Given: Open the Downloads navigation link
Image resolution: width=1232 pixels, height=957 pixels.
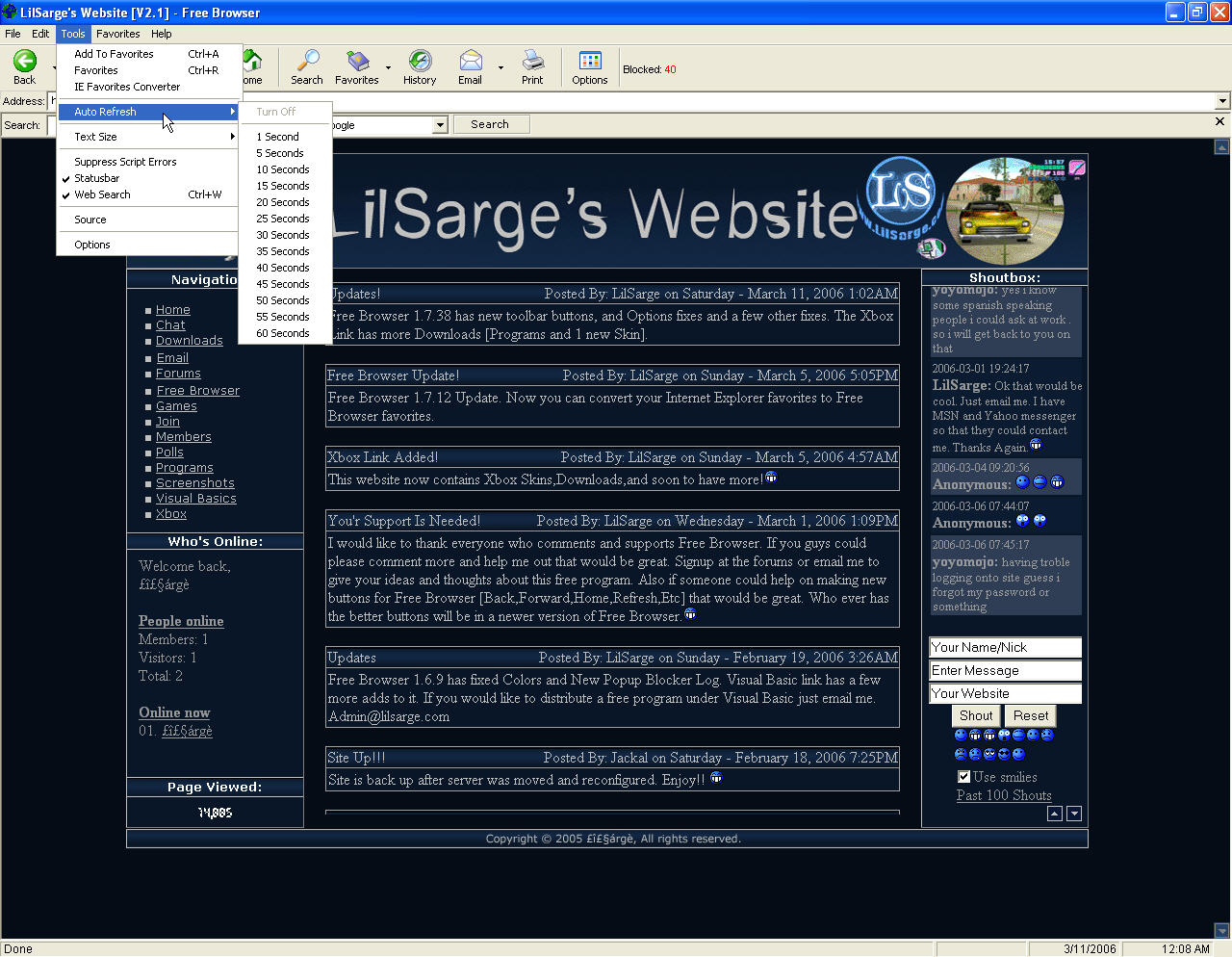Looking at the screenshot, I should coord(190,341).
